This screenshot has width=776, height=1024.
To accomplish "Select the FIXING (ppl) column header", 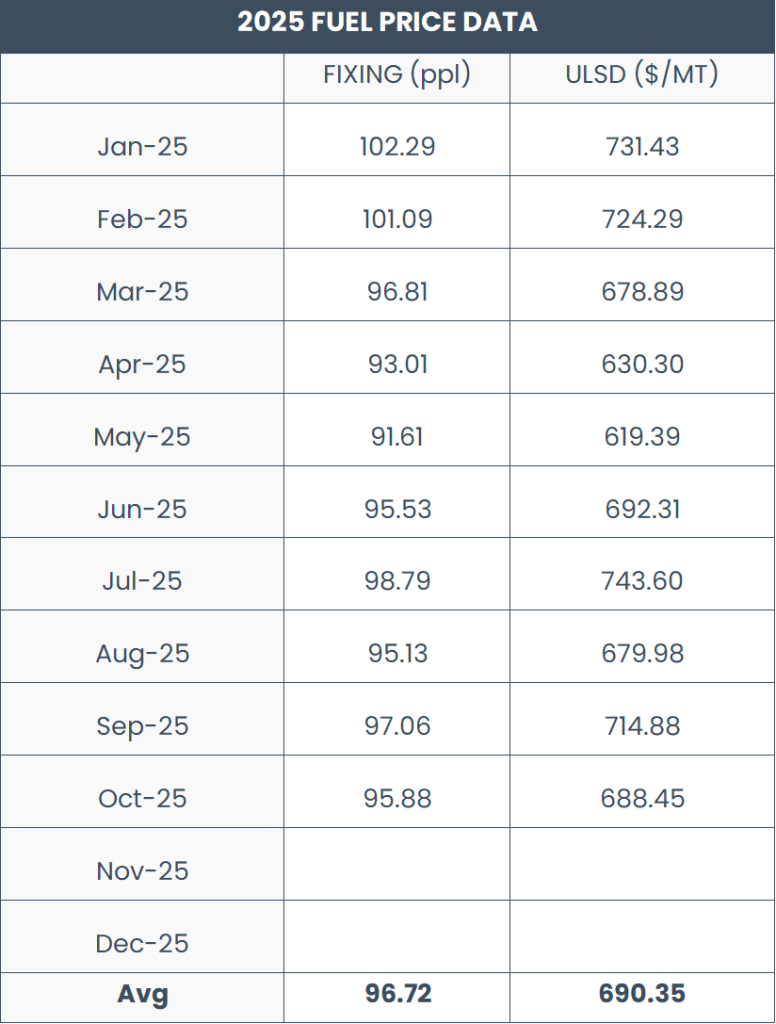I will [x=397, y=76].
